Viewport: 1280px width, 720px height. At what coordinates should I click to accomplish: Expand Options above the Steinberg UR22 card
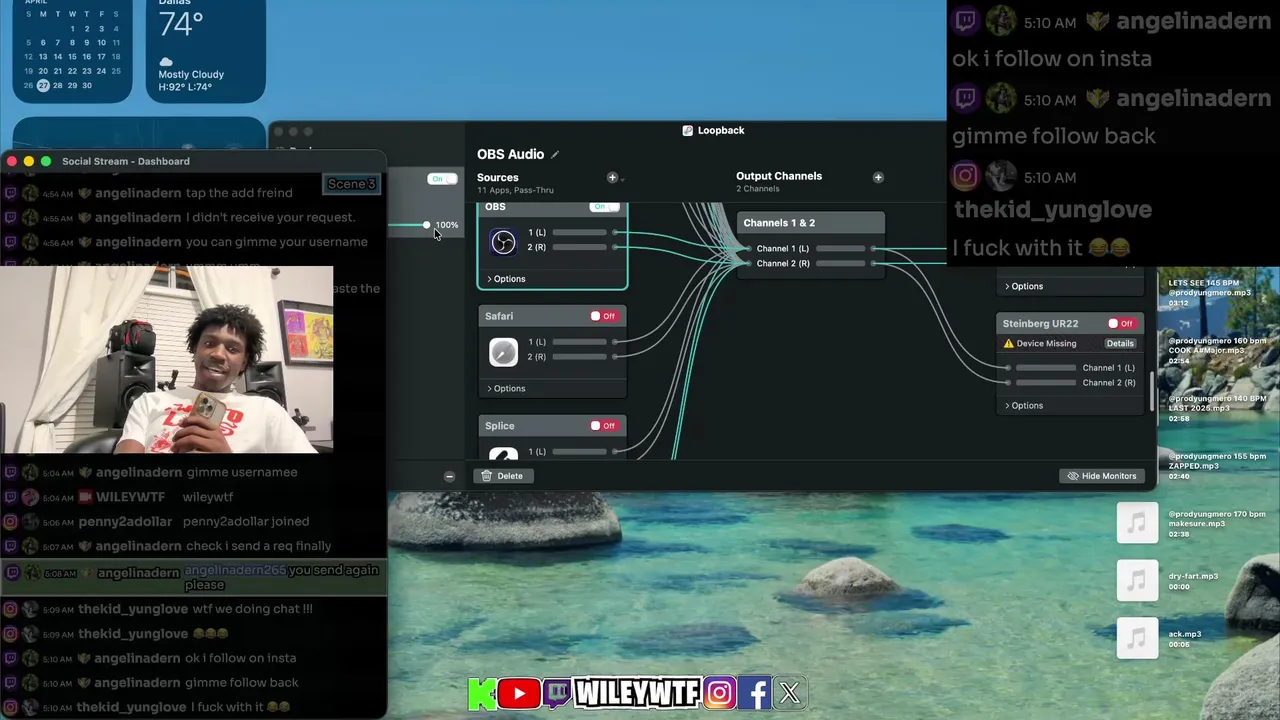point(1024,286)
